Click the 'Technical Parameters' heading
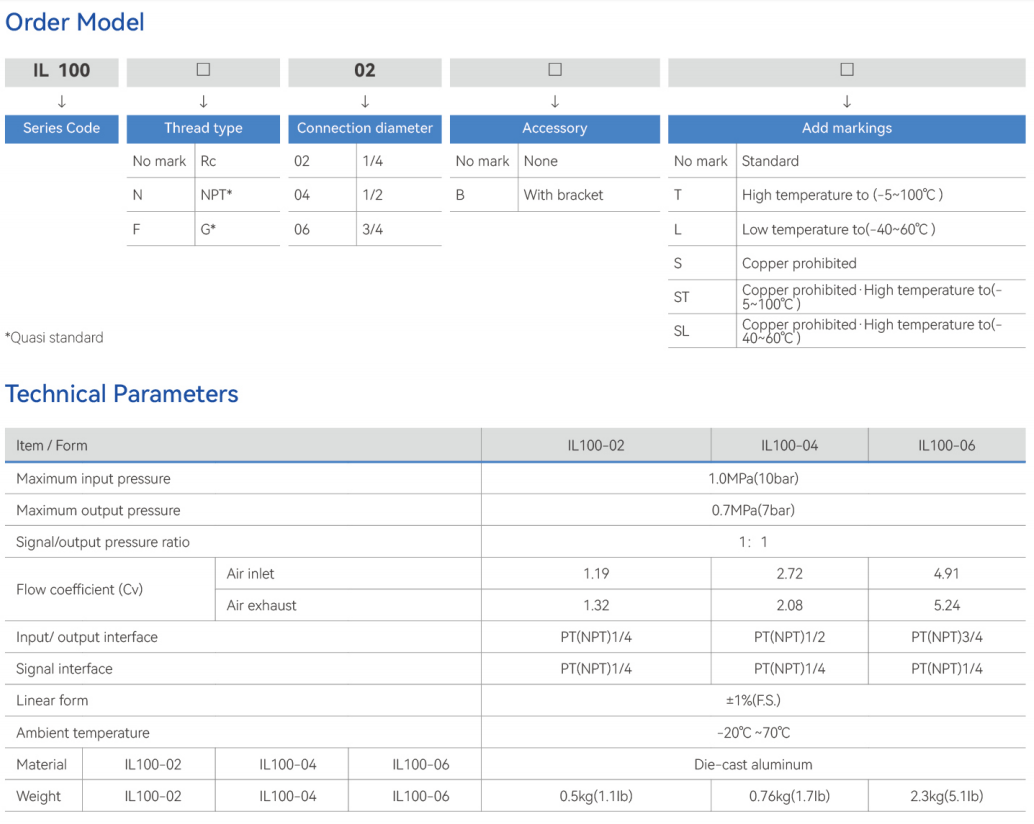This screenshot has width=1034, height=824. [122, 394]
